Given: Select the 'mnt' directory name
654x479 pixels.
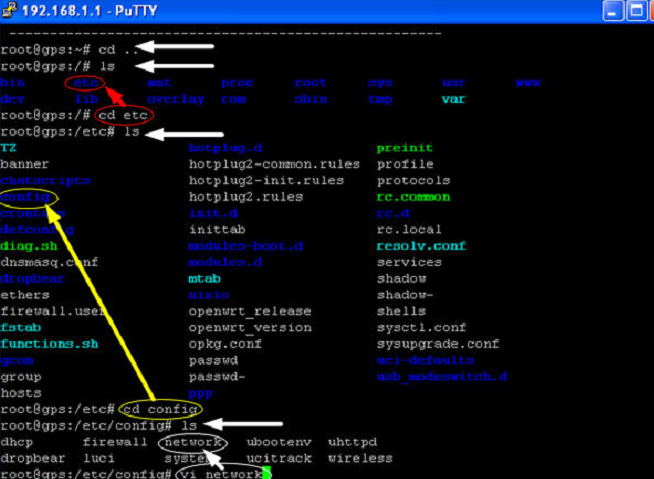Looking at the screenshot, I should (x=159, y=83).
